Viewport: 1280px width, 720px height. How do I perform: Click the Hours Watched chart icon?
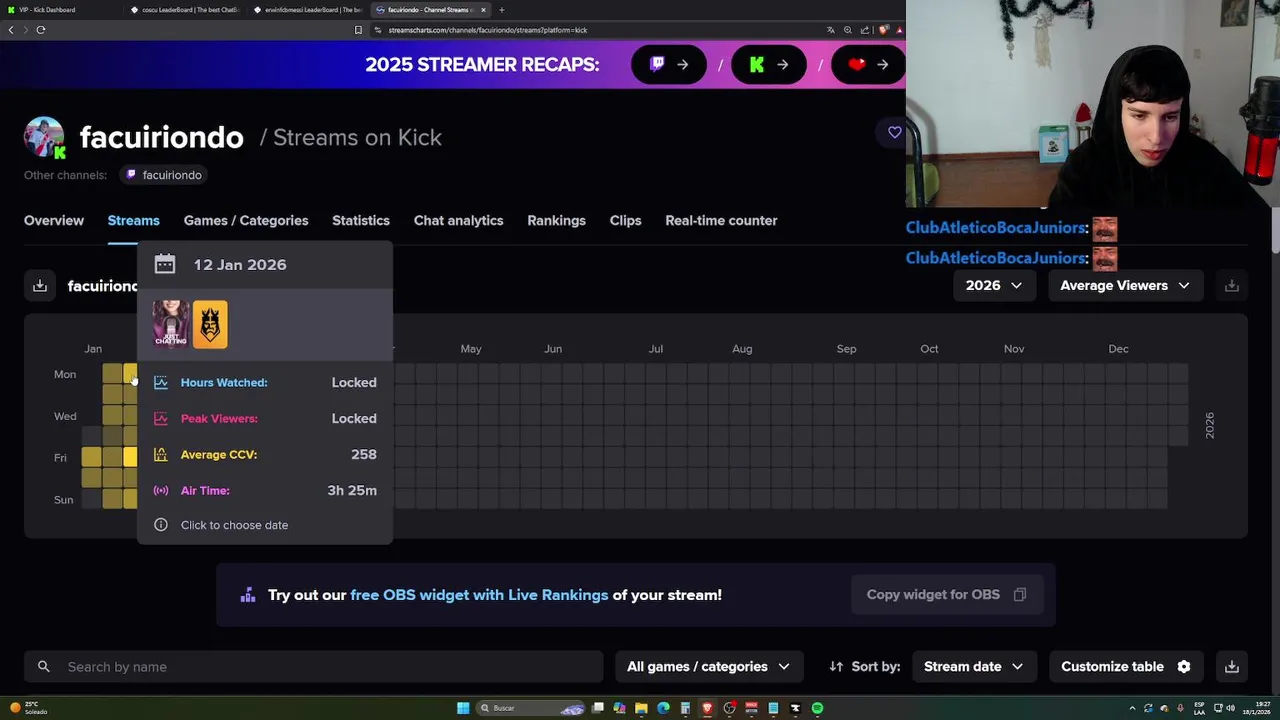click(x=160, y=382)
